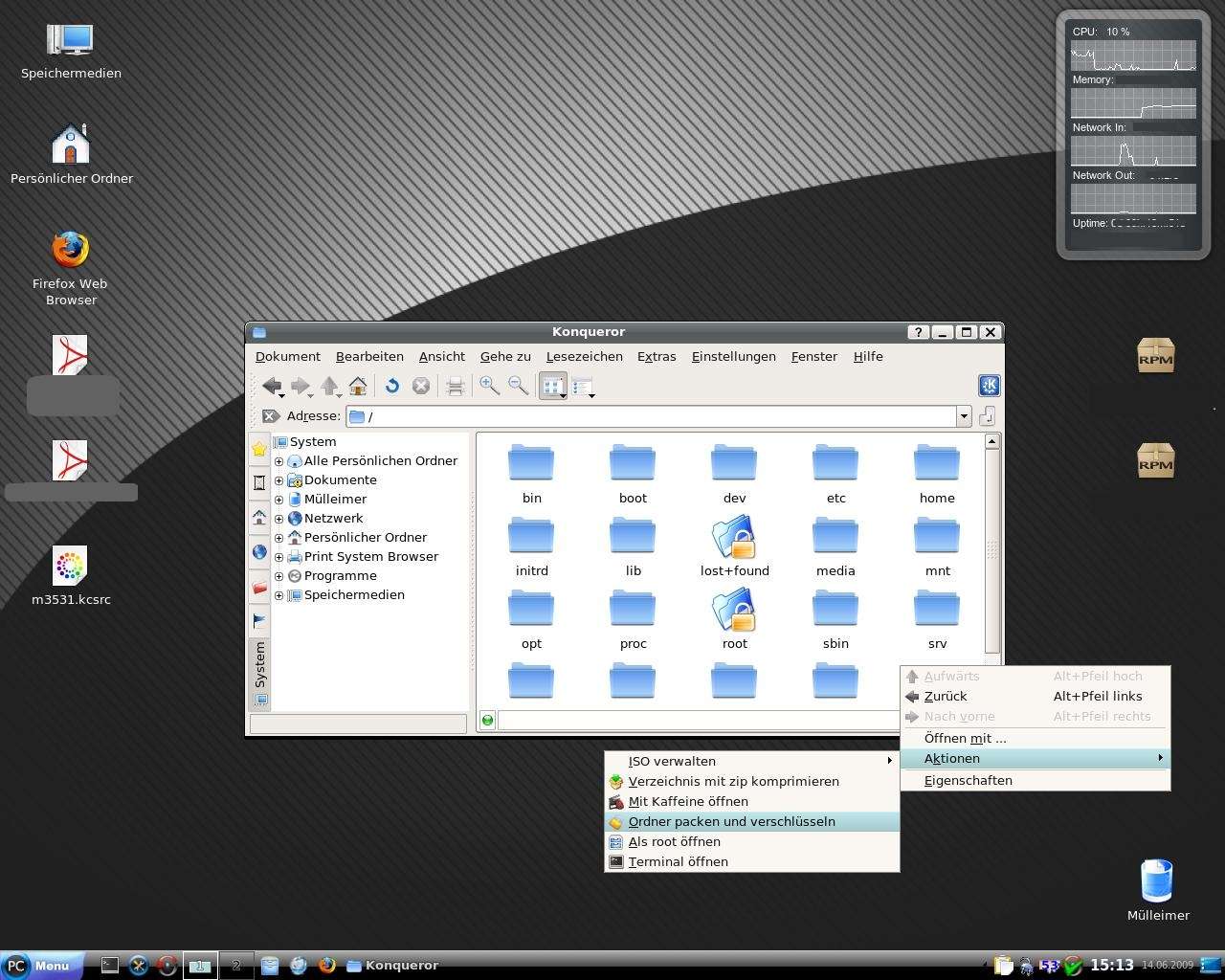Launch Firefox from the taskbar
Screen dimensions: 1225x980
(x=326, y=966)
